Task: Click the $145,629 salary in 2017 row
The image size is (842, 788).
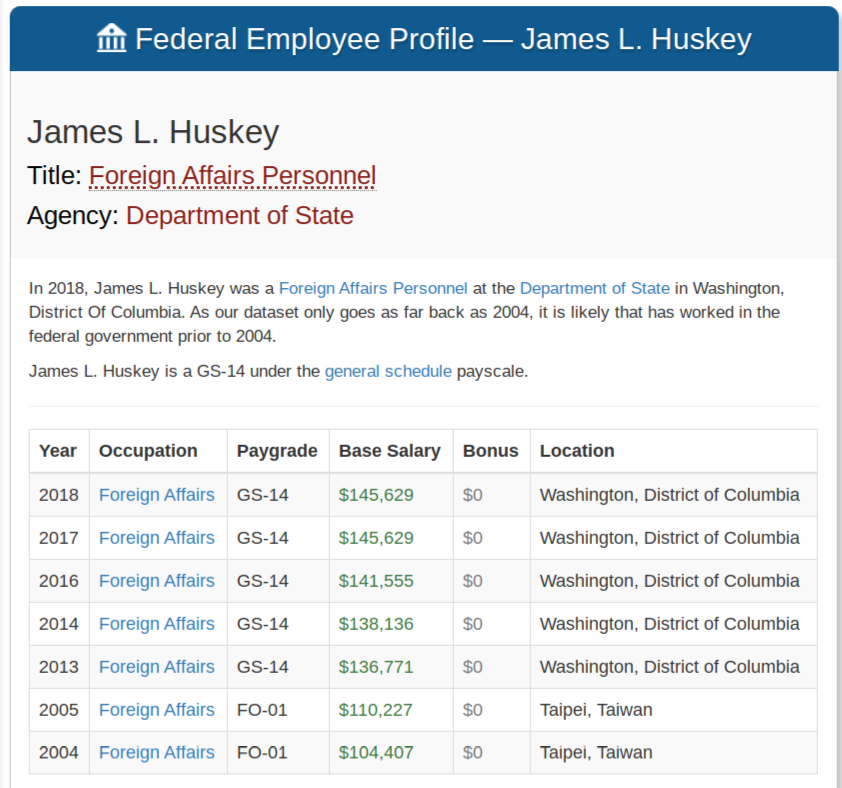Action: [376, 538]
